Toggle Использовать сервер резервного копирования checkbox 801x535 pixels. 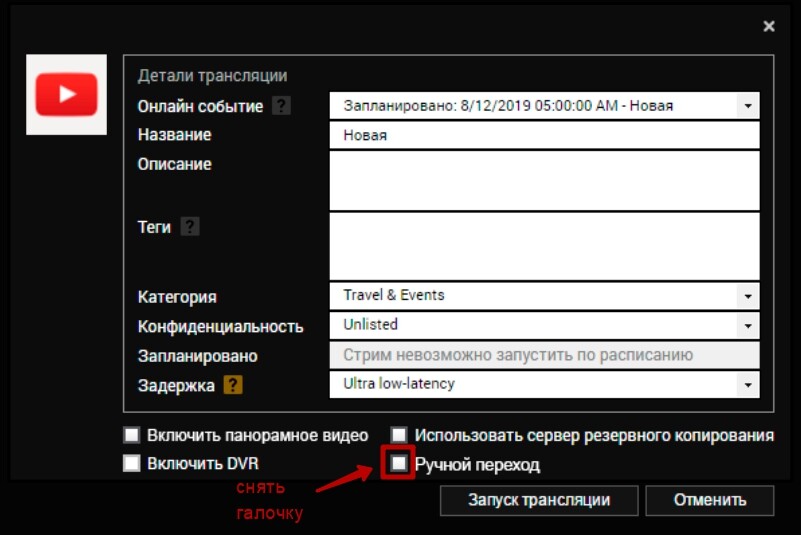pyautogui.click(x=399, y=435)
